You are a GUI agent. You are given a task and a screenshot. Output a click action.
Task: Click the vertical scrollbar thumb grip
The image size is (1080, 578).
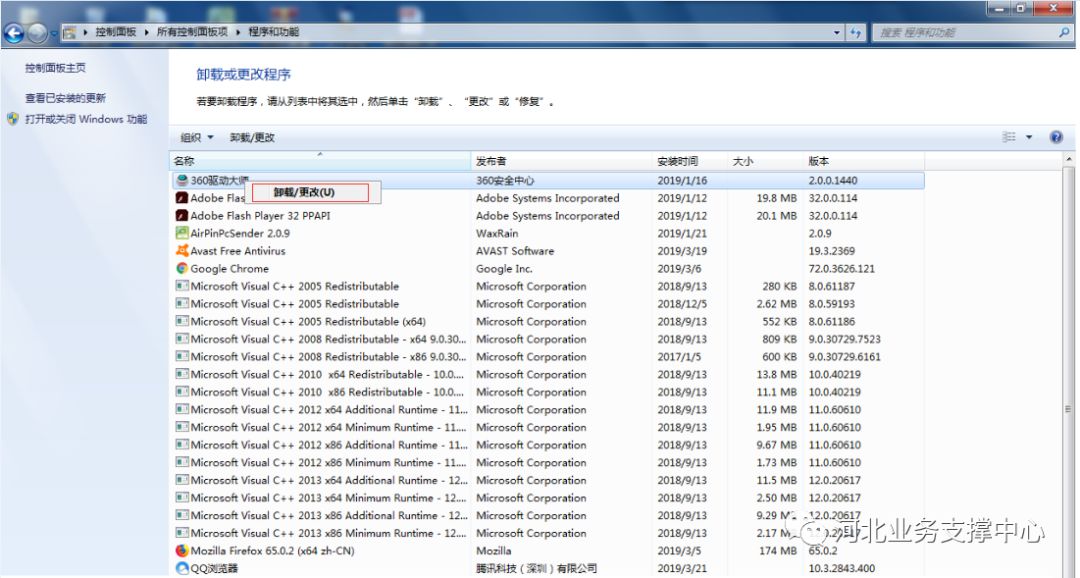tap(1069, 410)
